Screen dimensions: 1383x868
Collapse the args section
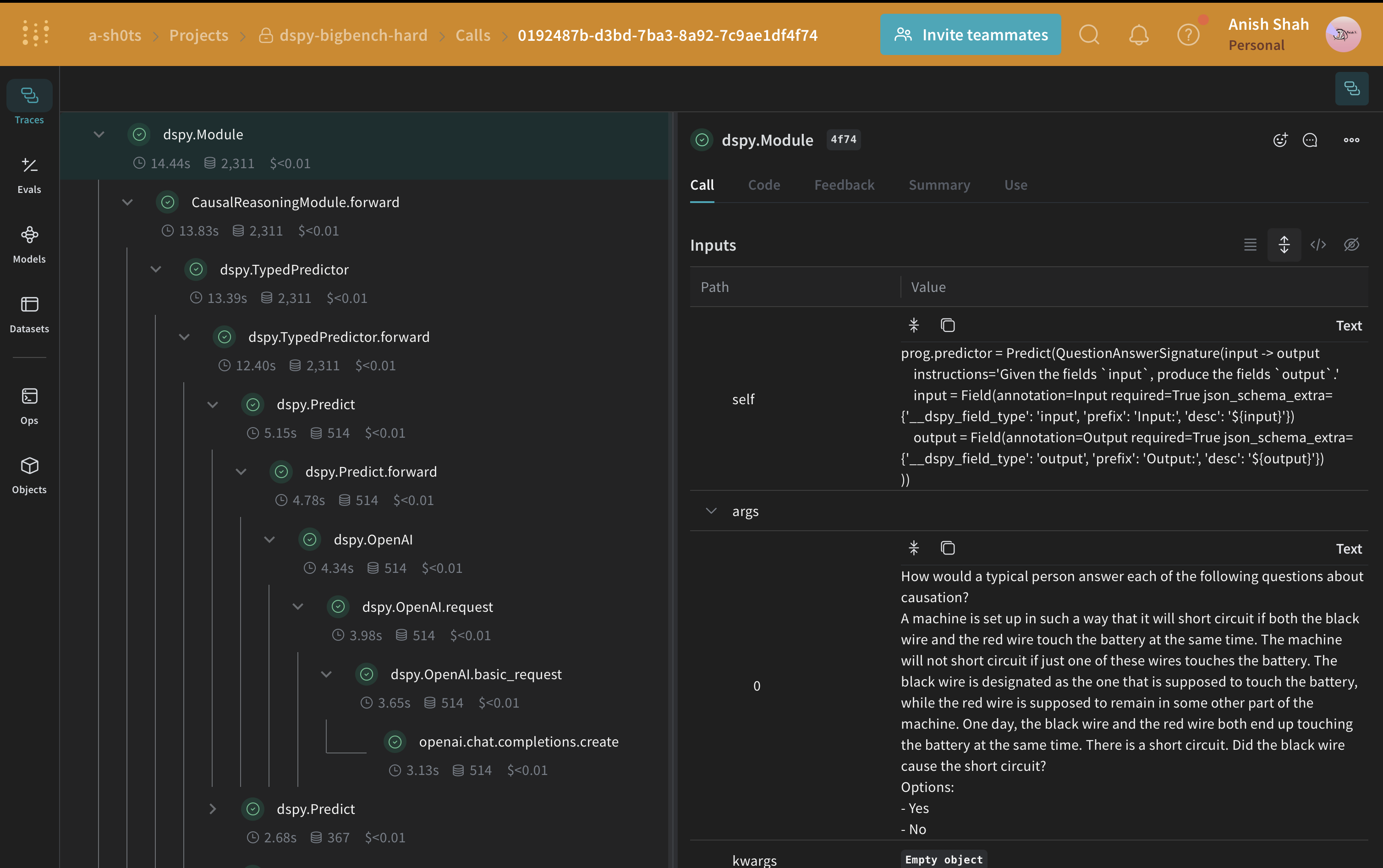[x=711, y=511]
